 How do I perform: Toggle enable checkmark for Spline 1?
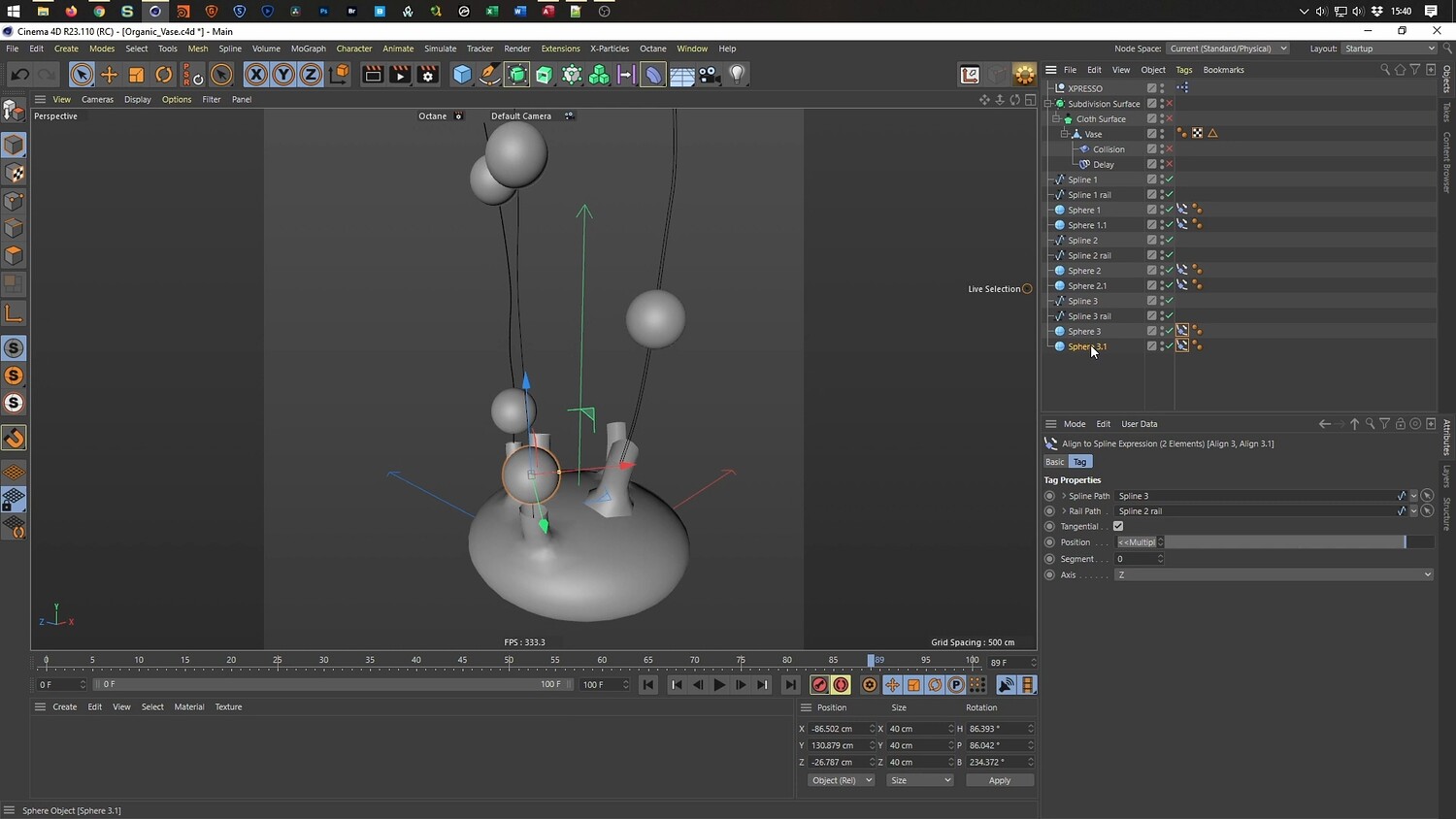[1169, 180]
